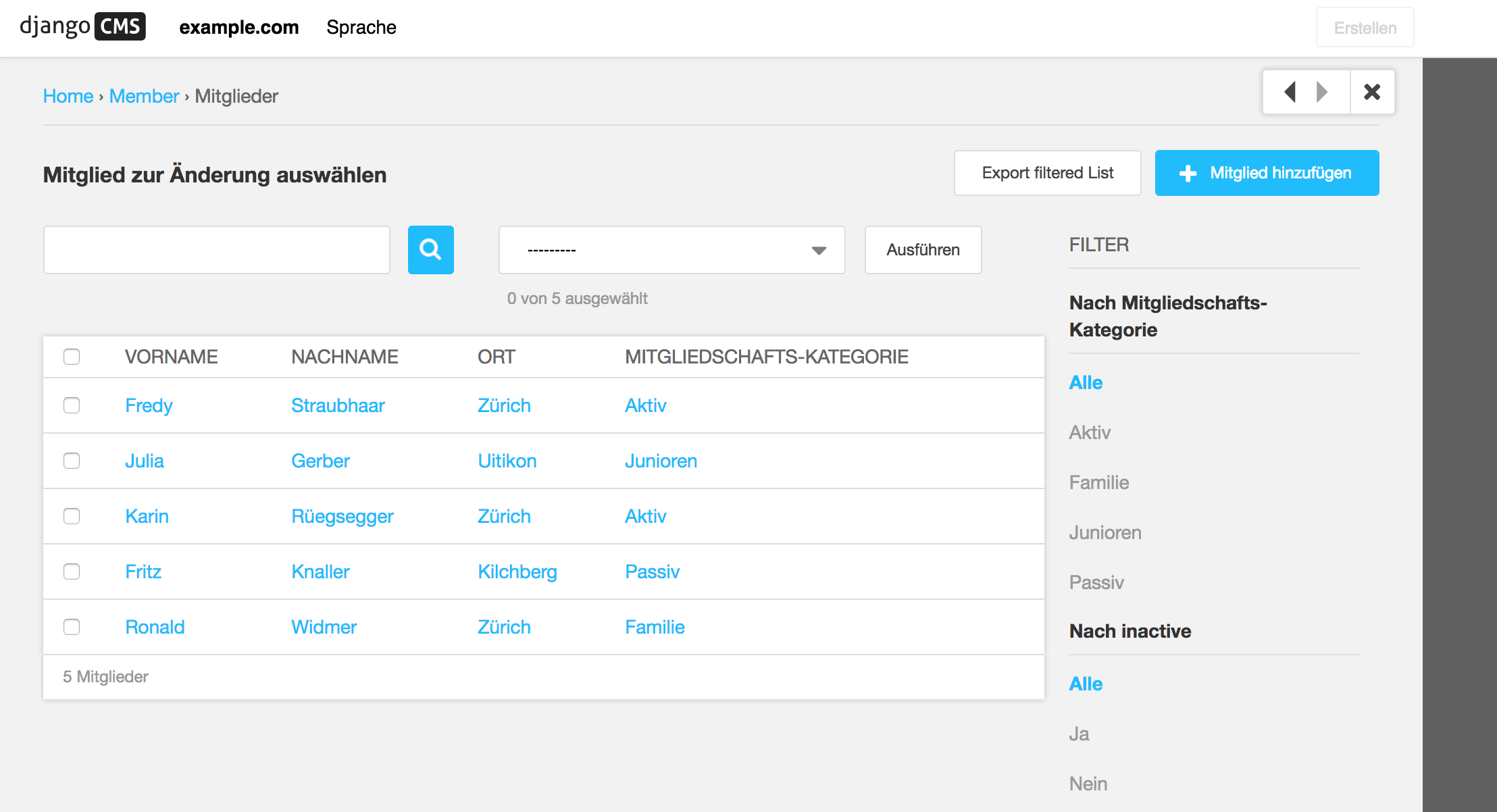Click Junioren in Julia's row
Viewport: 1497px width, 812px height.
[661, 461]
